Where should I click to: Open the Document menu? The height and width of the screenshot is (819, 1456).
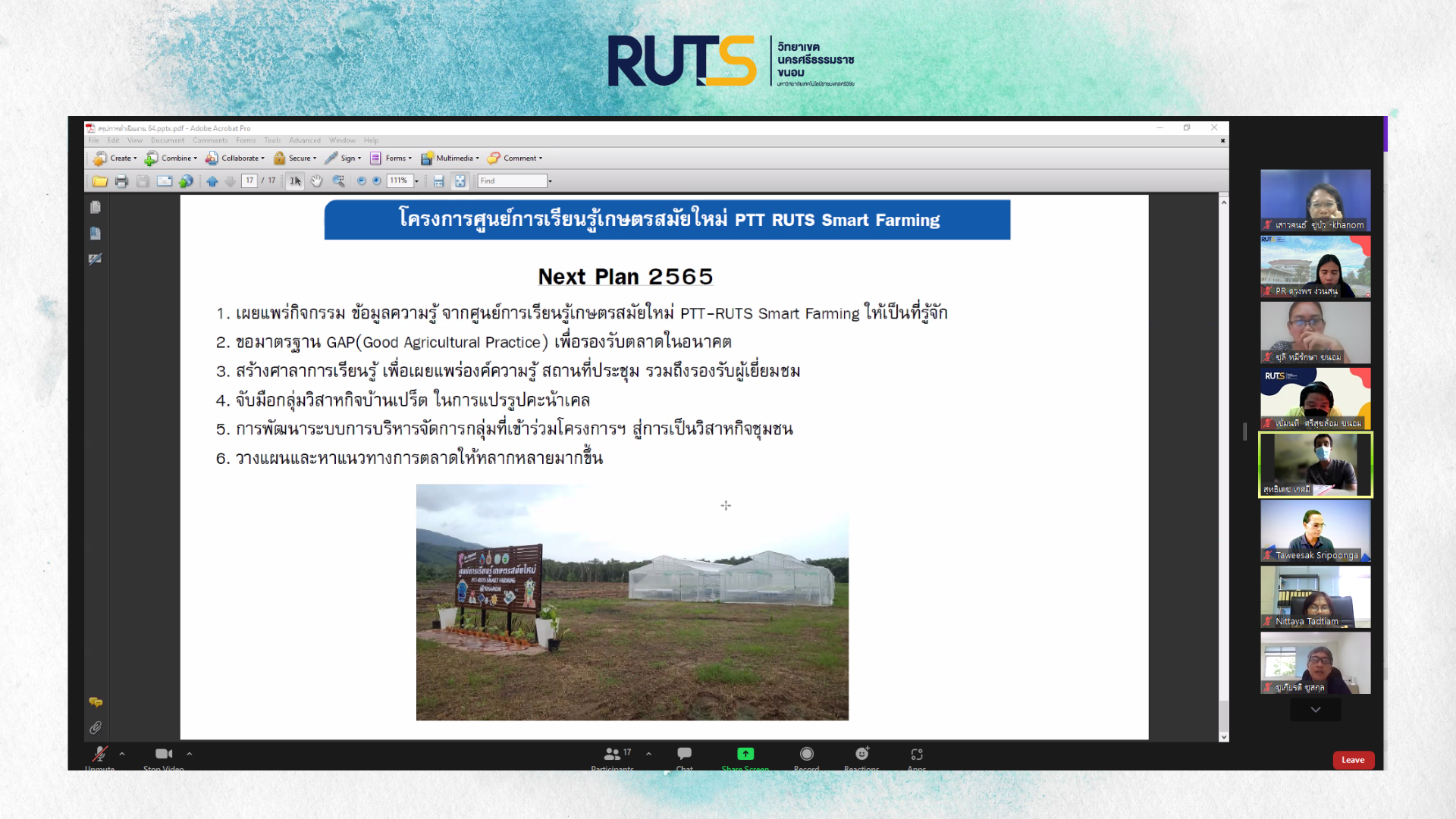[x=168, y=140]
